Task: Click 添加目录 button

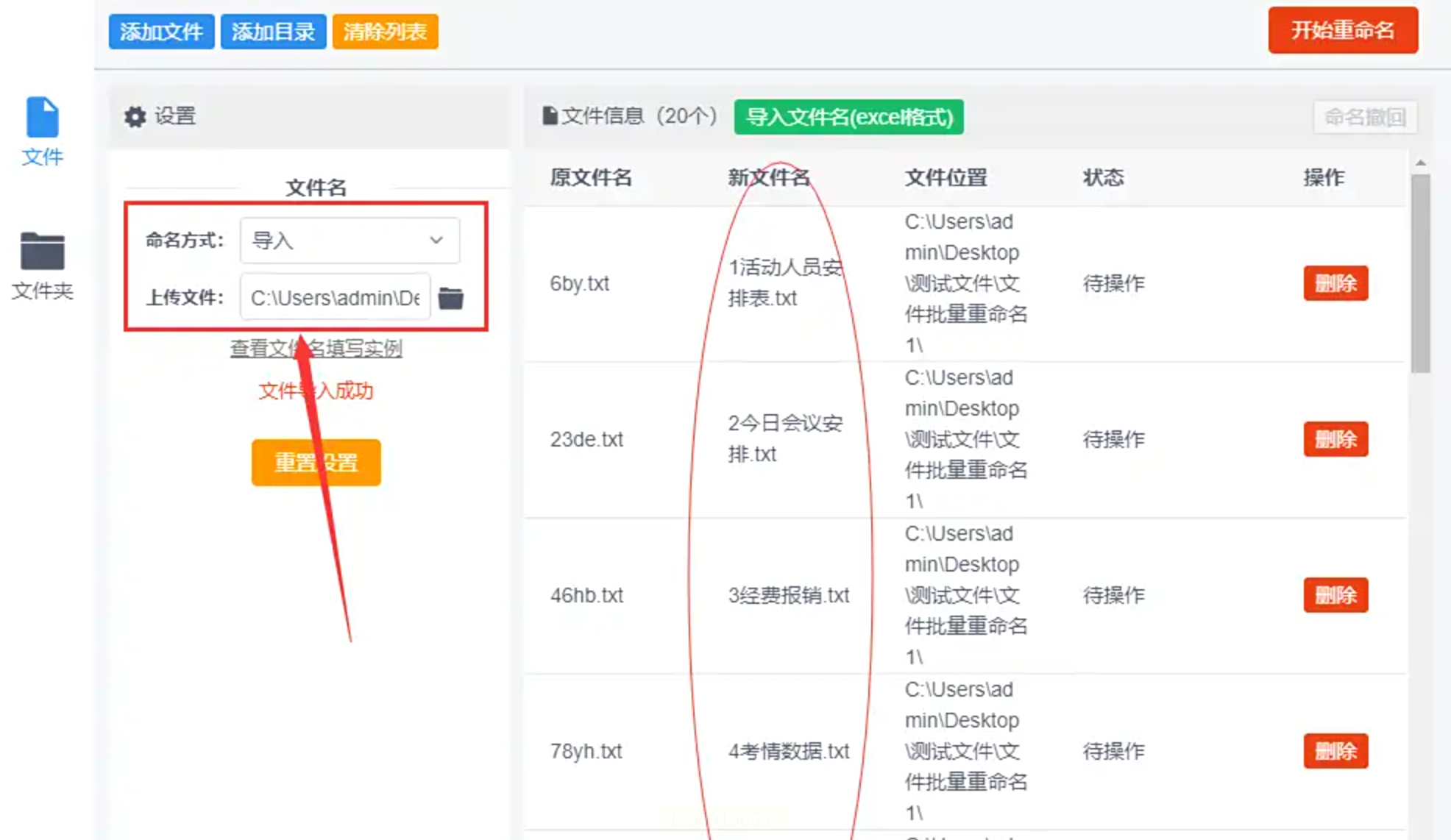Action: 273,32
